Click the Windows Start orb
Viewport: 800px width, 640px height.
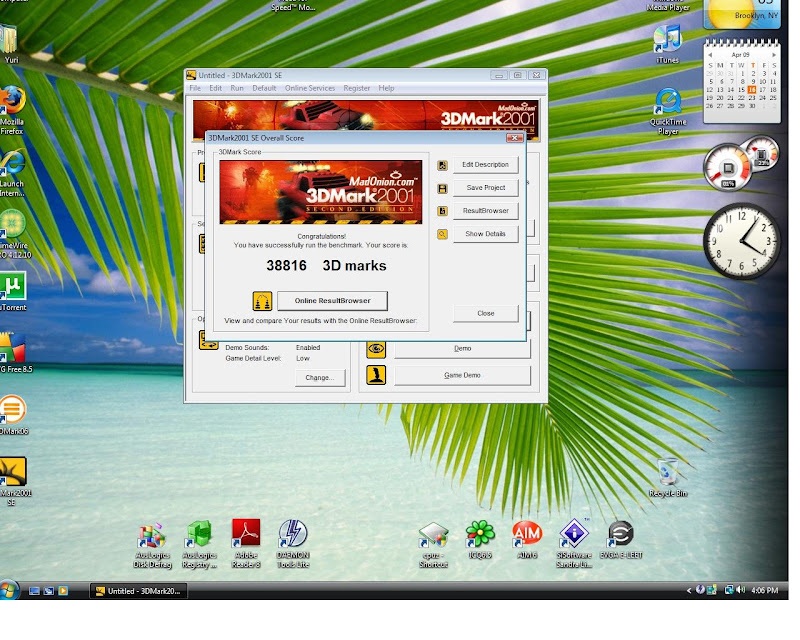8,590
